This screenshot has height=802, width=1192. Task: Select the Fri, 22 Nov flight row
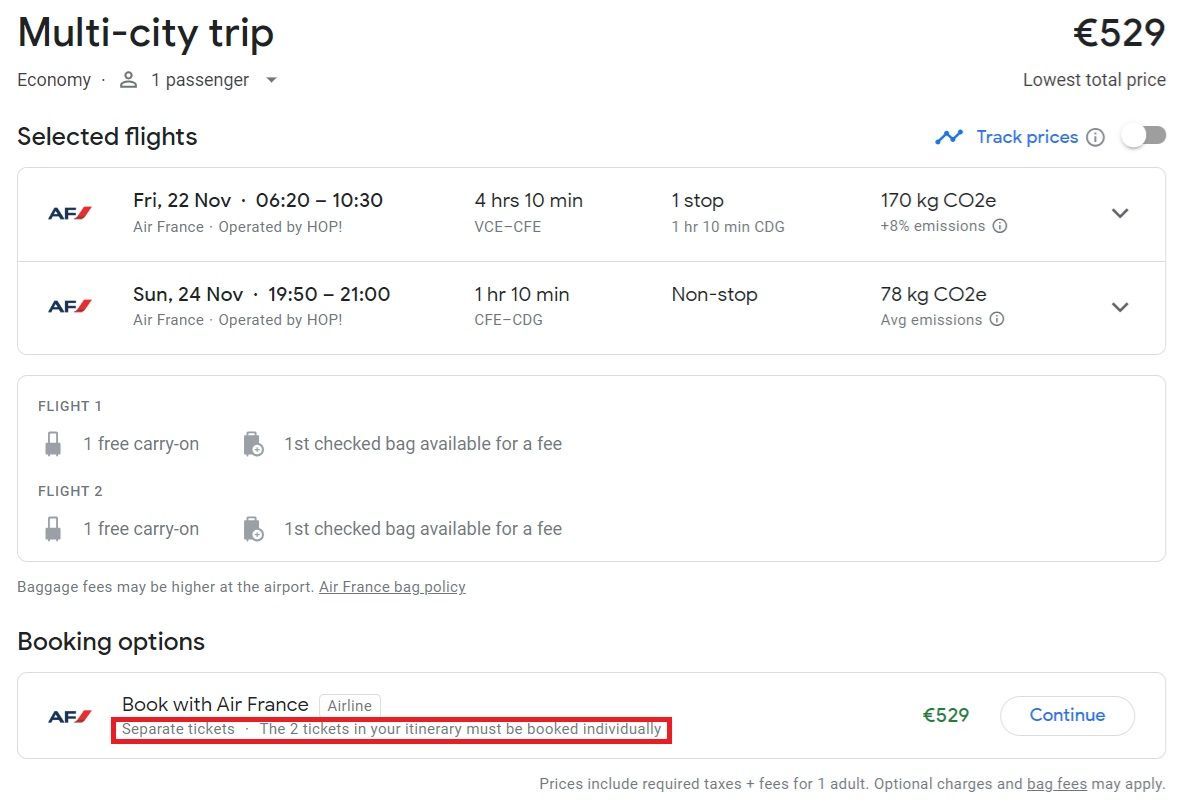click(x=560, y=213)
